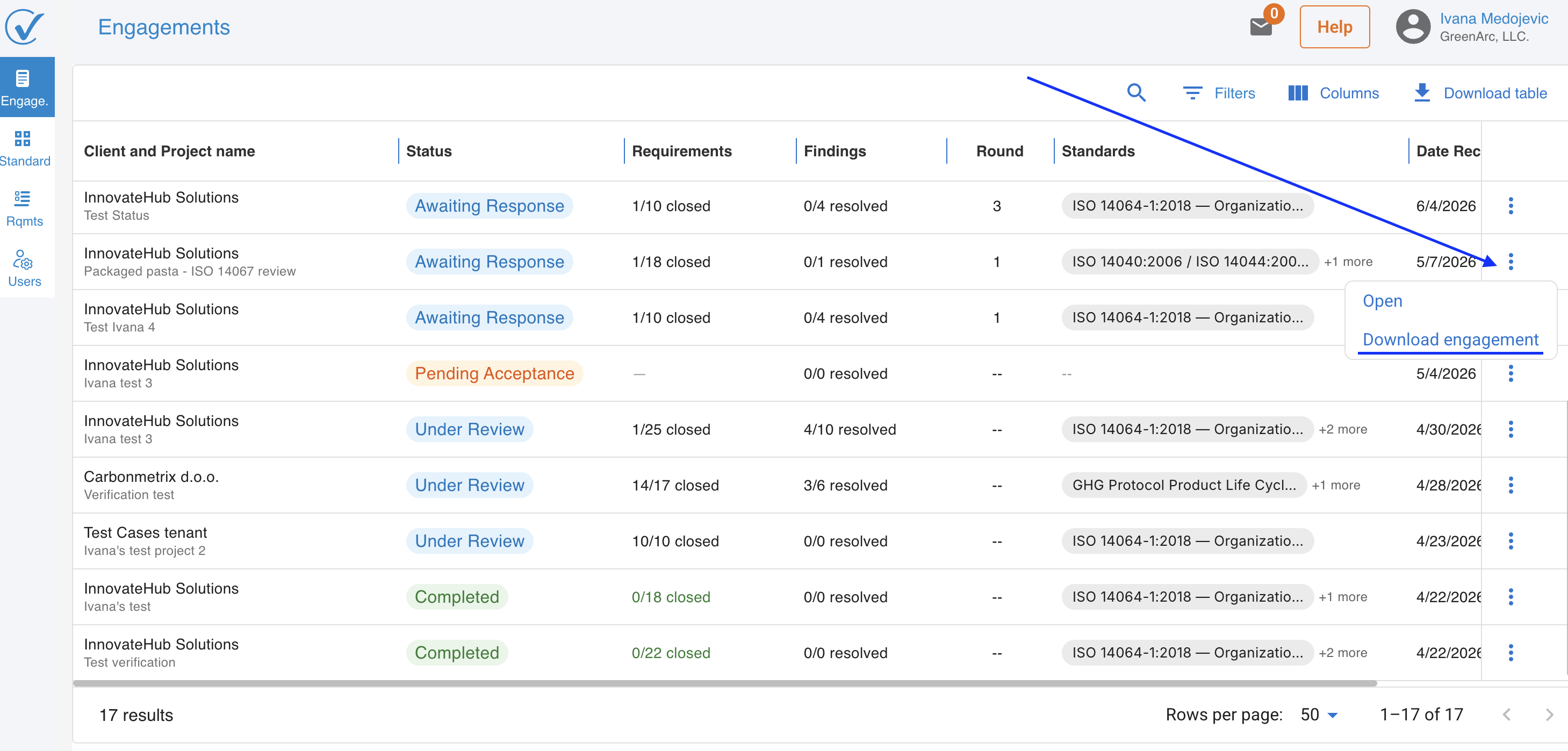The height and width of the screenshot is (751, 1568).
Task: Open row menu for Ivana's test row
Action: [x=1510, y=597]
